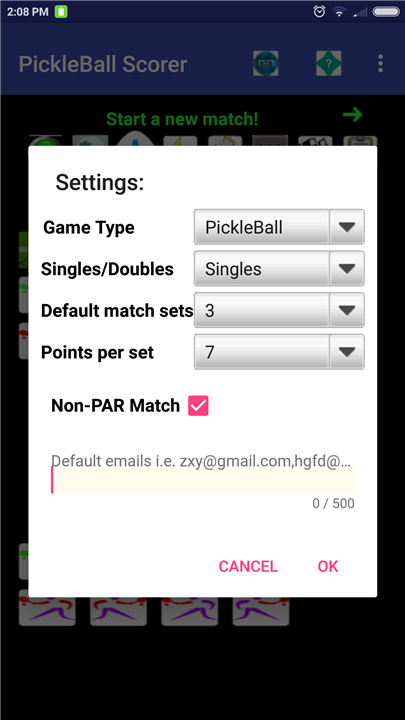This screenshot has height=720, width=405.
Task: Open the email icon in header
Action: (265, 63)
